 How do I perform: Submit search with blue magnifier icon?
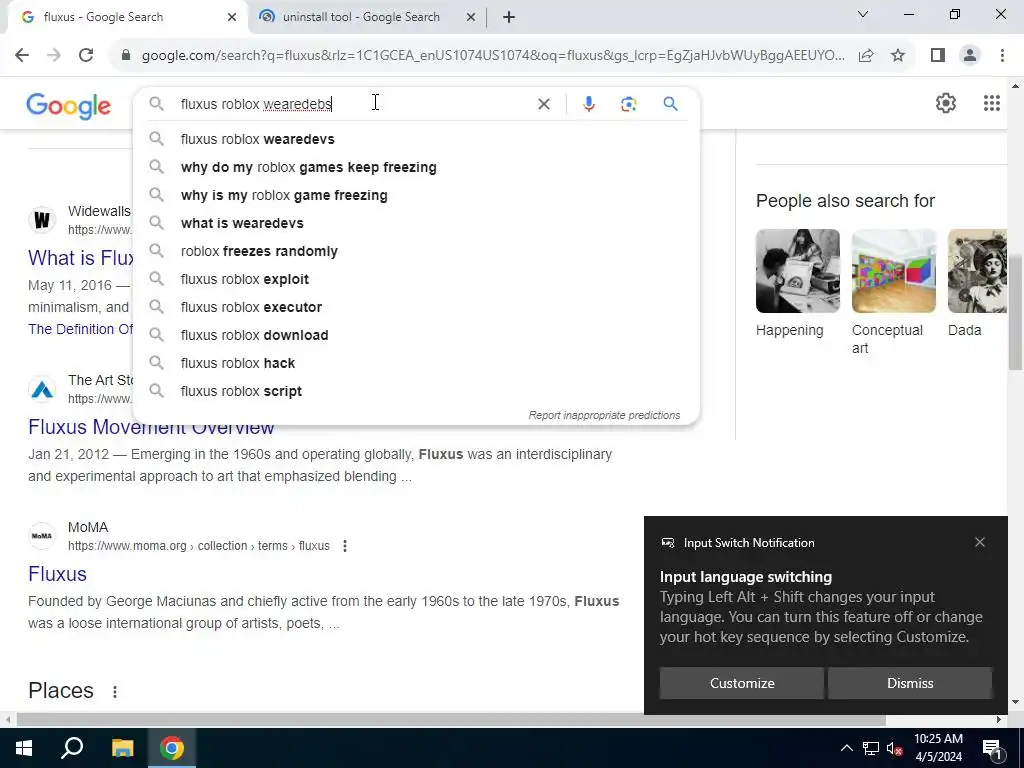coord(670,103)
